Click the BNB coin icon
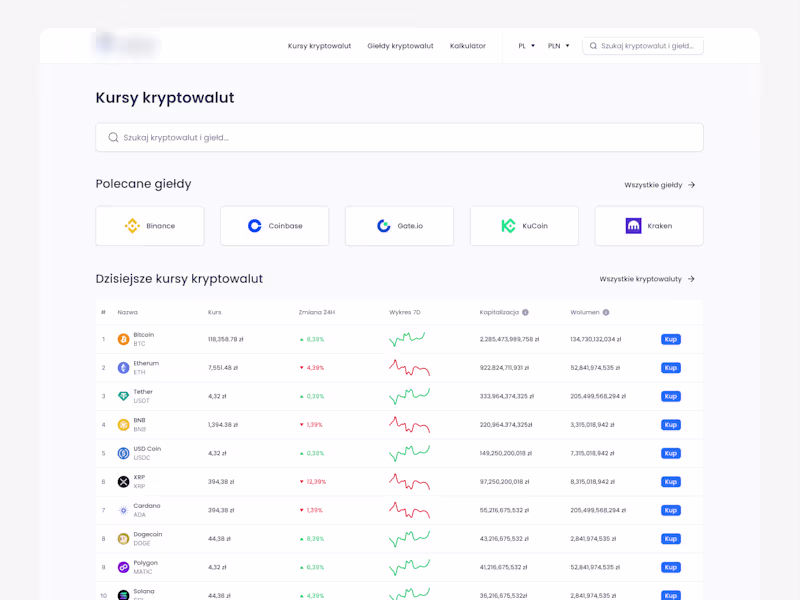This screenshot has width=800, height=600. pyautogui.click(x=123, y=425)
